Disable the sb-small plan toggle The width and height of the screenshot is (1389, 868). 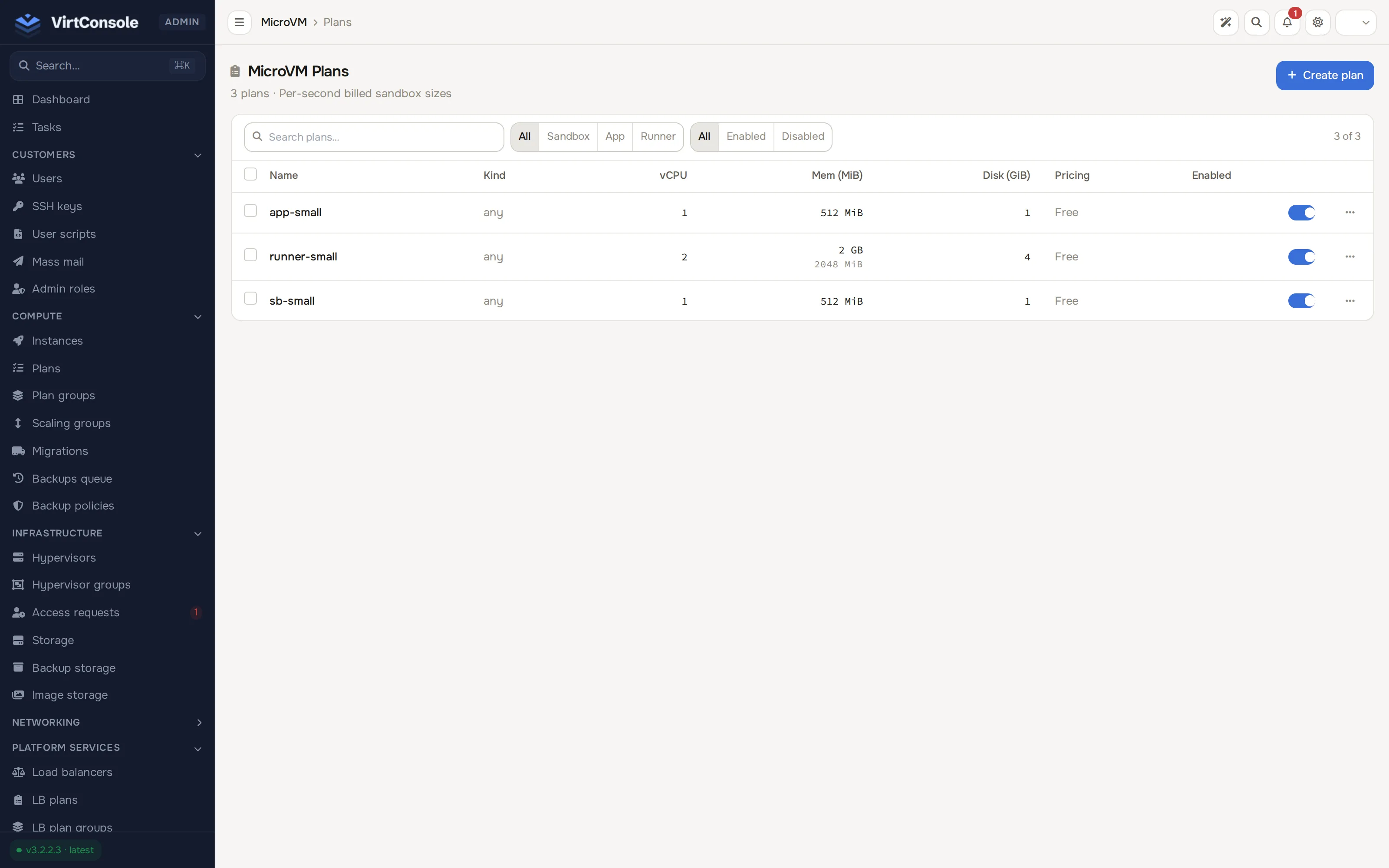pyautogui.click(x=1301, y=301)
